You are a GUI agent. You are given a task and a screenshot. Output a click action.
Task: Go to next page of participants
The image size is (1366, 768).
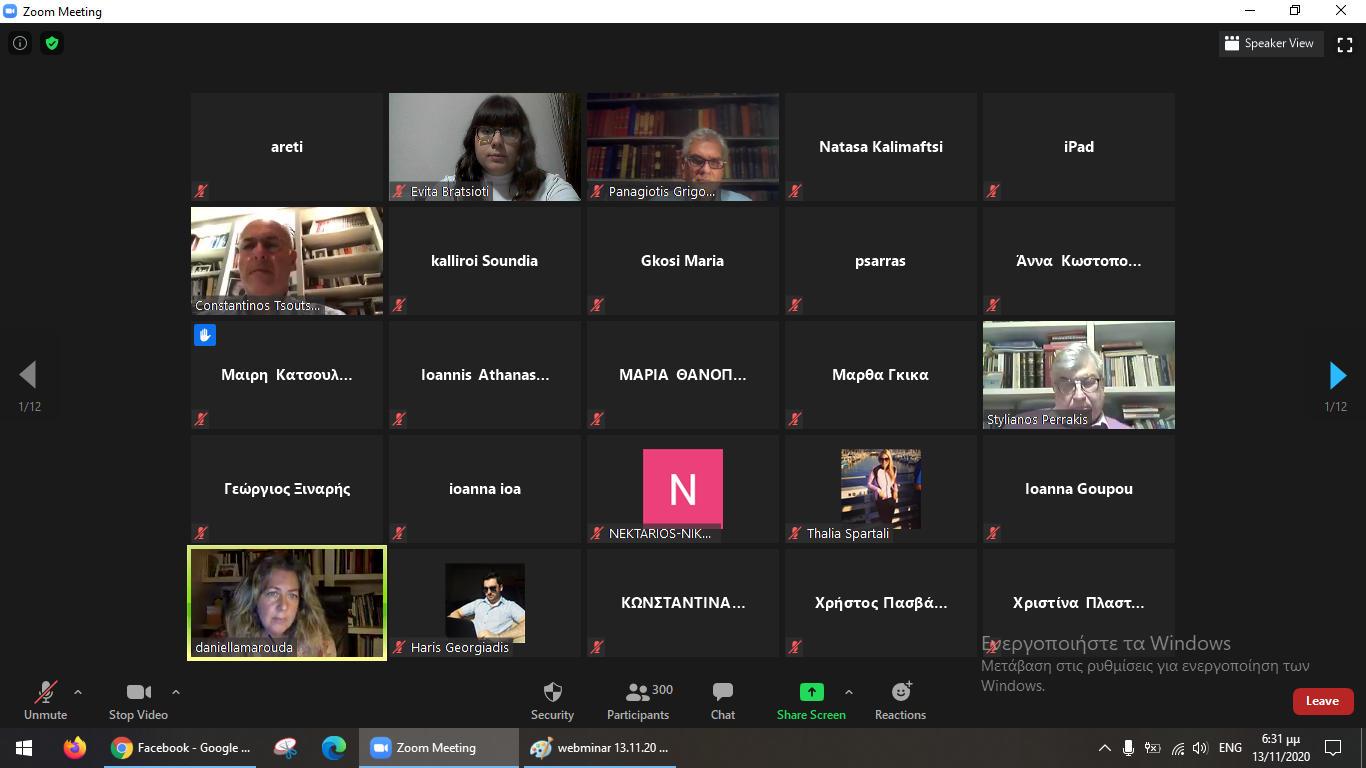click(1337, 375)
